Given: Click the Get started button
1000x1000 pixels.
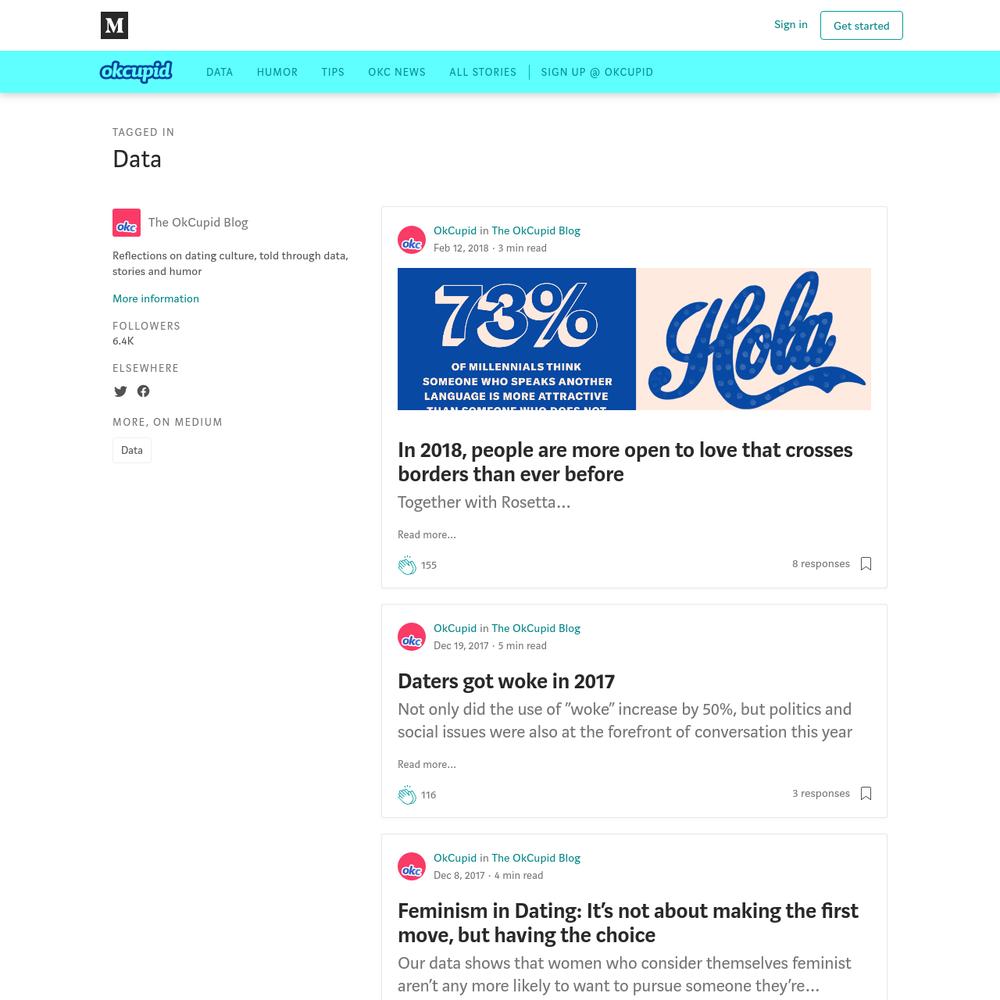Looking at the screenshot, I should [861, 26].
